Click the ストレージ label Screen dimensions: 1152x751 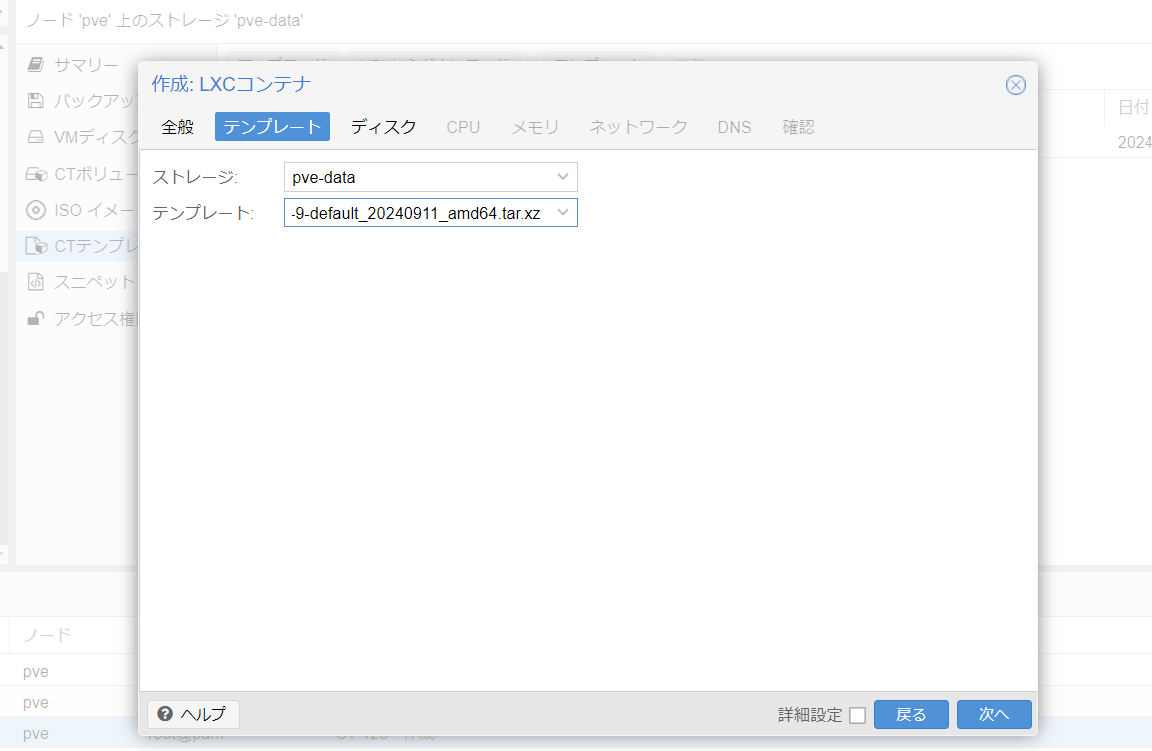click(x=195, y=177)
